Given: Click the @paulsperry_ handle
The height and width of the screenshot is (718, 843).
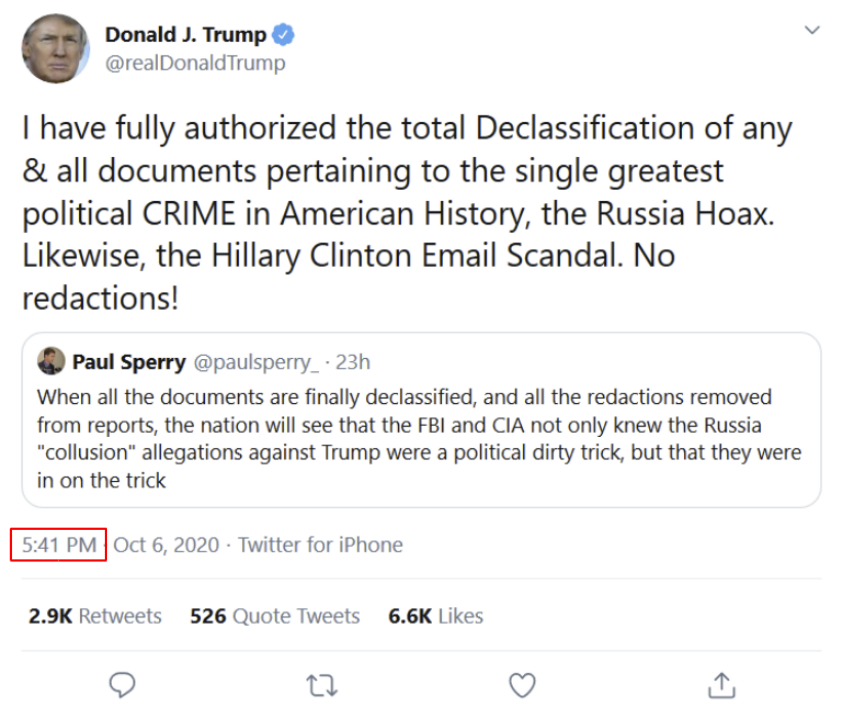Looking at the screenshot, I should [253, 361].
